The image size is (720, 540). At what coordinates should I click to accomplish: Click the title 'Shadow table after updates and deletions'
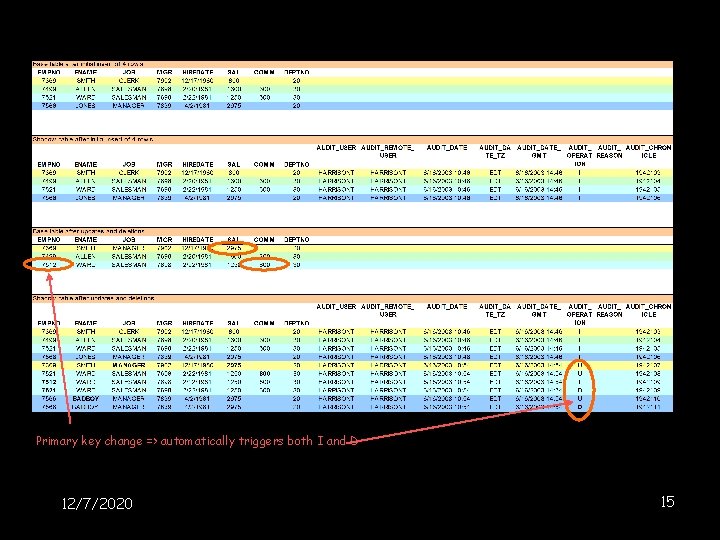93,298
